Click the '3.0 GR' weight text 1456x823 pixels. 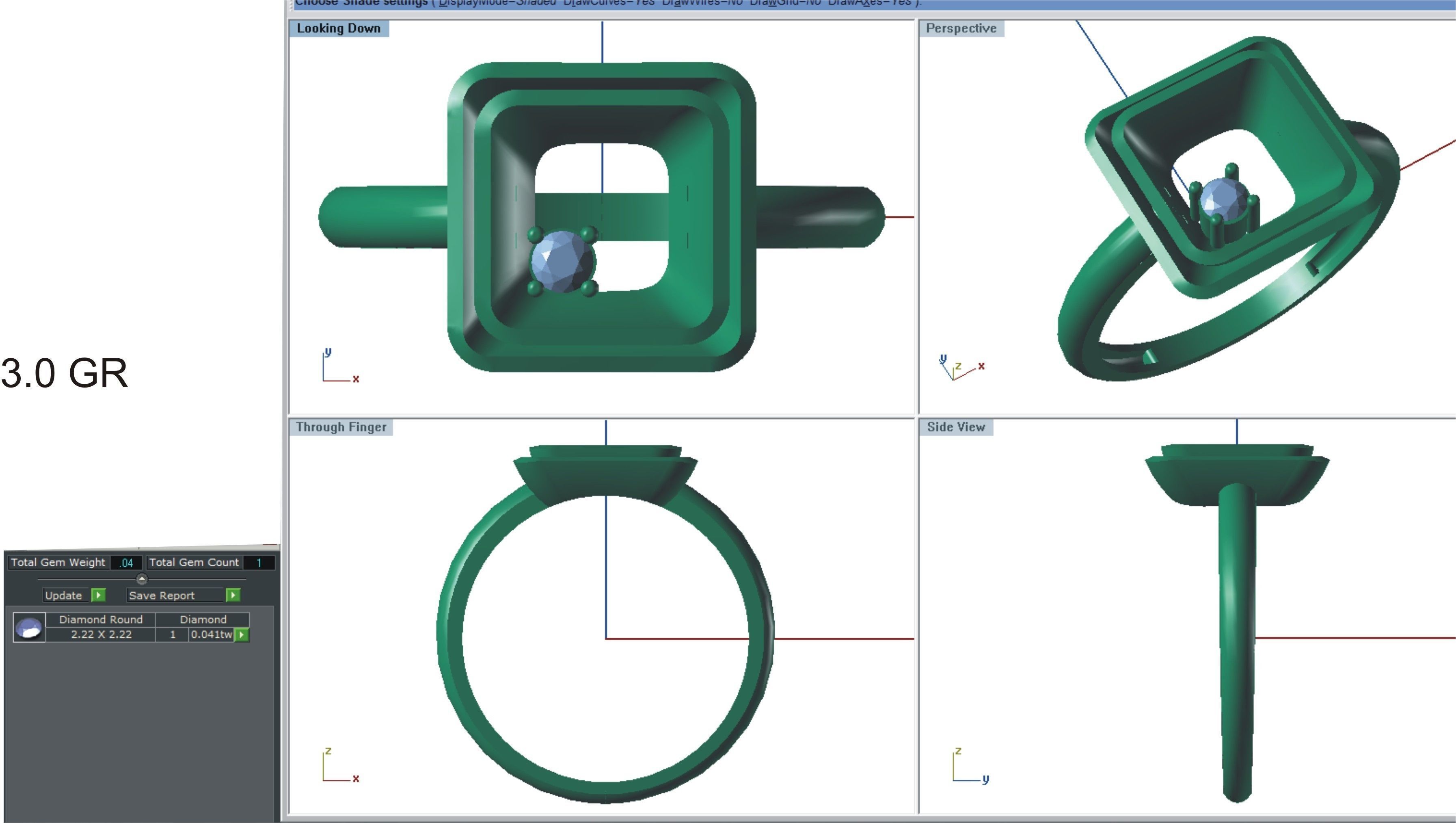click(65, 373)
